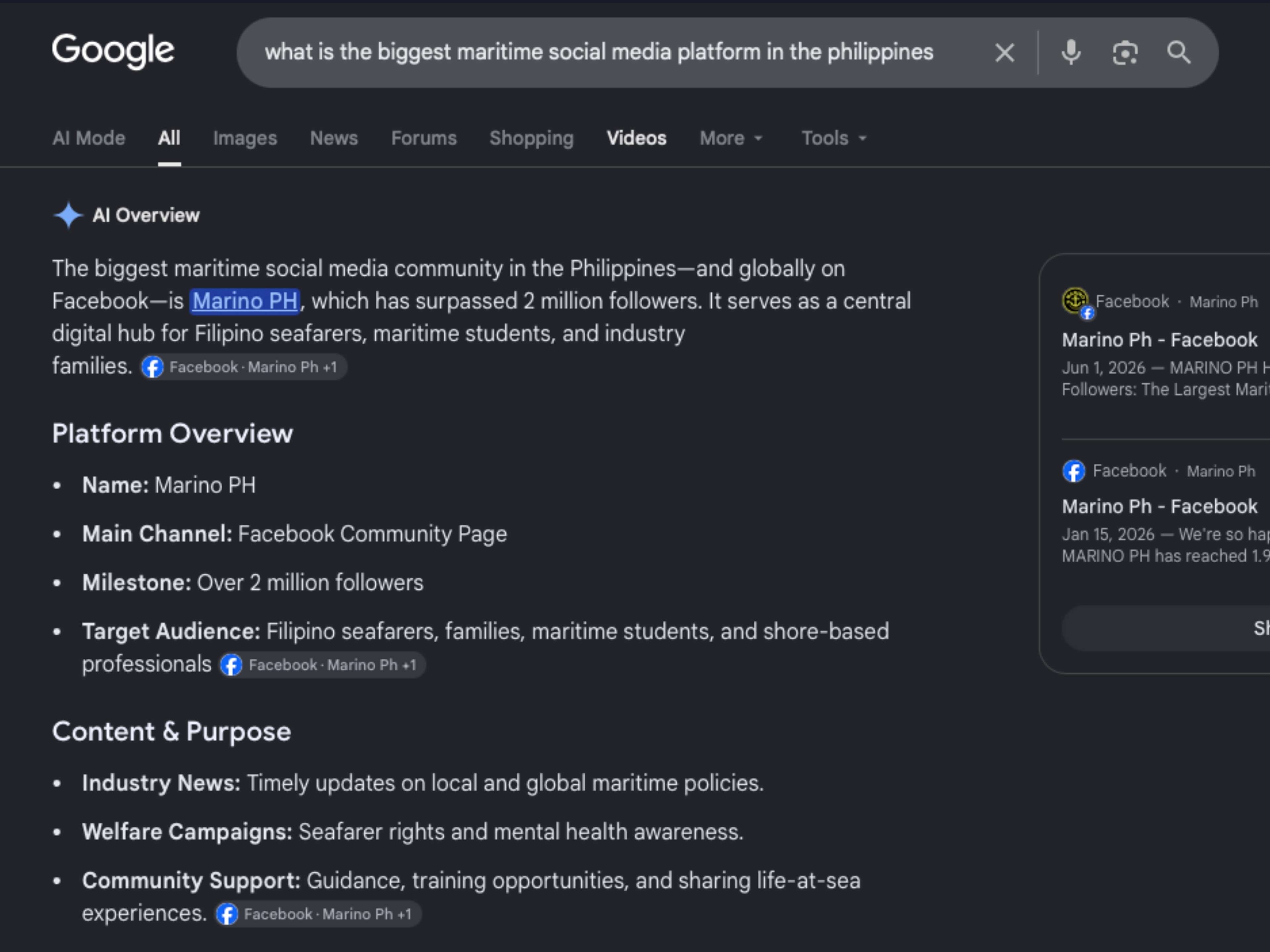Open the Tools dropdown
Screen dimensions: 1270x952
pyautogui.click(x=834, y=138)
